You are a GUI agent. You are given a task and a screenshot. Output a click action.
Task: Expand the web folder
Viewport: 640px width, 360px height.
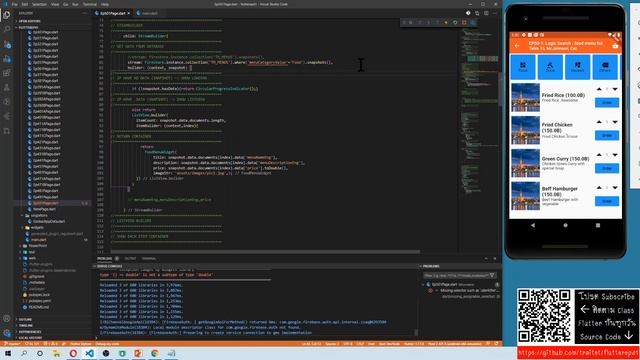(32, 258)
